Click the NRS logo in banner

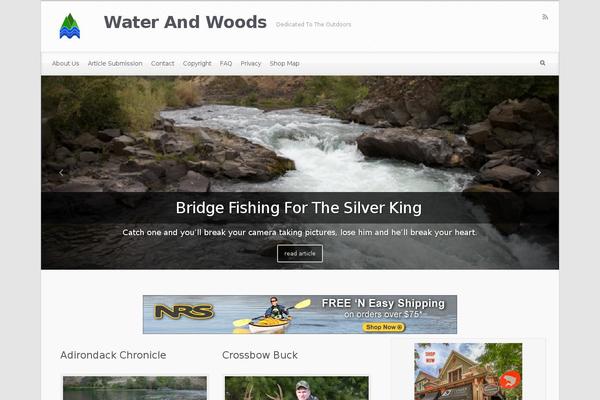(184, 312)
